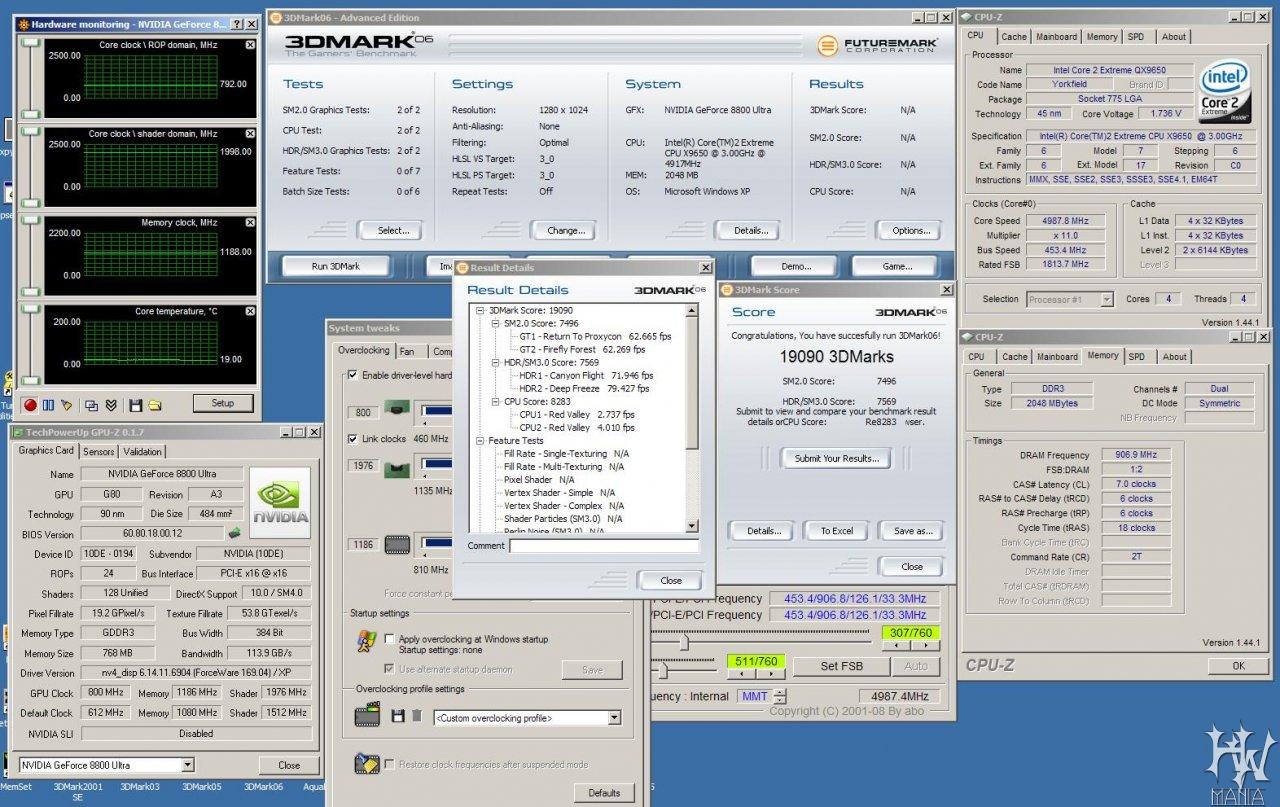Click the Result Details tree scrollbar down arrow
Viewport: 1280px width, 807px height.
(x=691, y=525)
